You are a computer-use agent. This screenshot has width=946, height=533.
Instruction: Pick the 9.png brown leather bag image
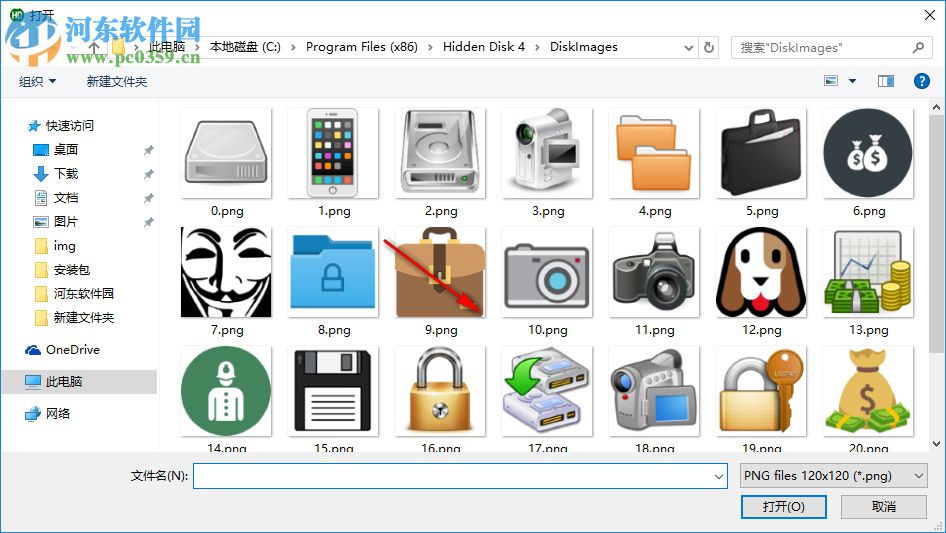440,272
